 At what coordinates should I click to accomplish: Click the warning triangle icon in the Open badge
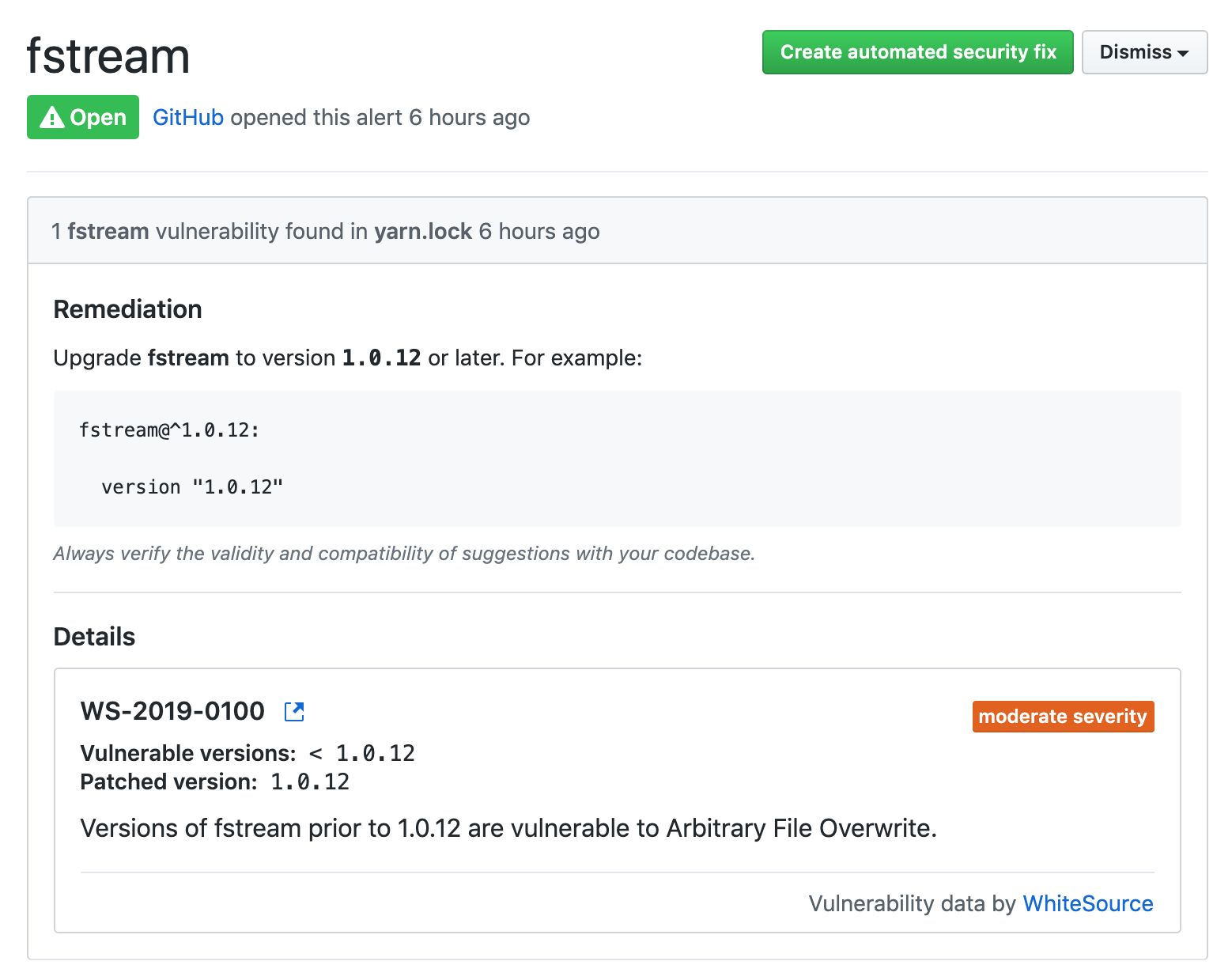point(52,118)
